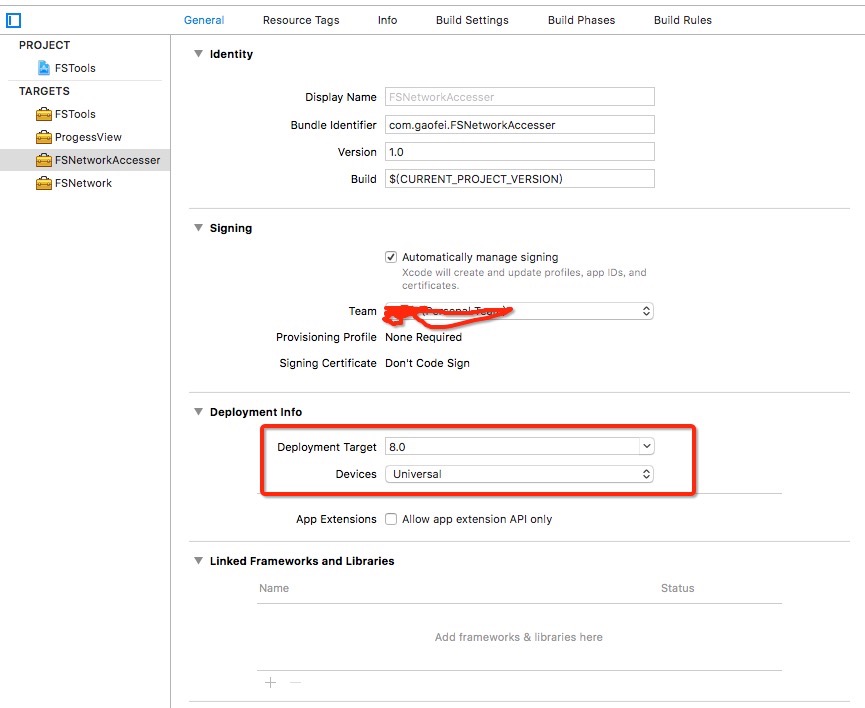Image resolution: width=865 pixels, height=708 pixels.
Task: Collapse the Identity section
Action: 198,54
